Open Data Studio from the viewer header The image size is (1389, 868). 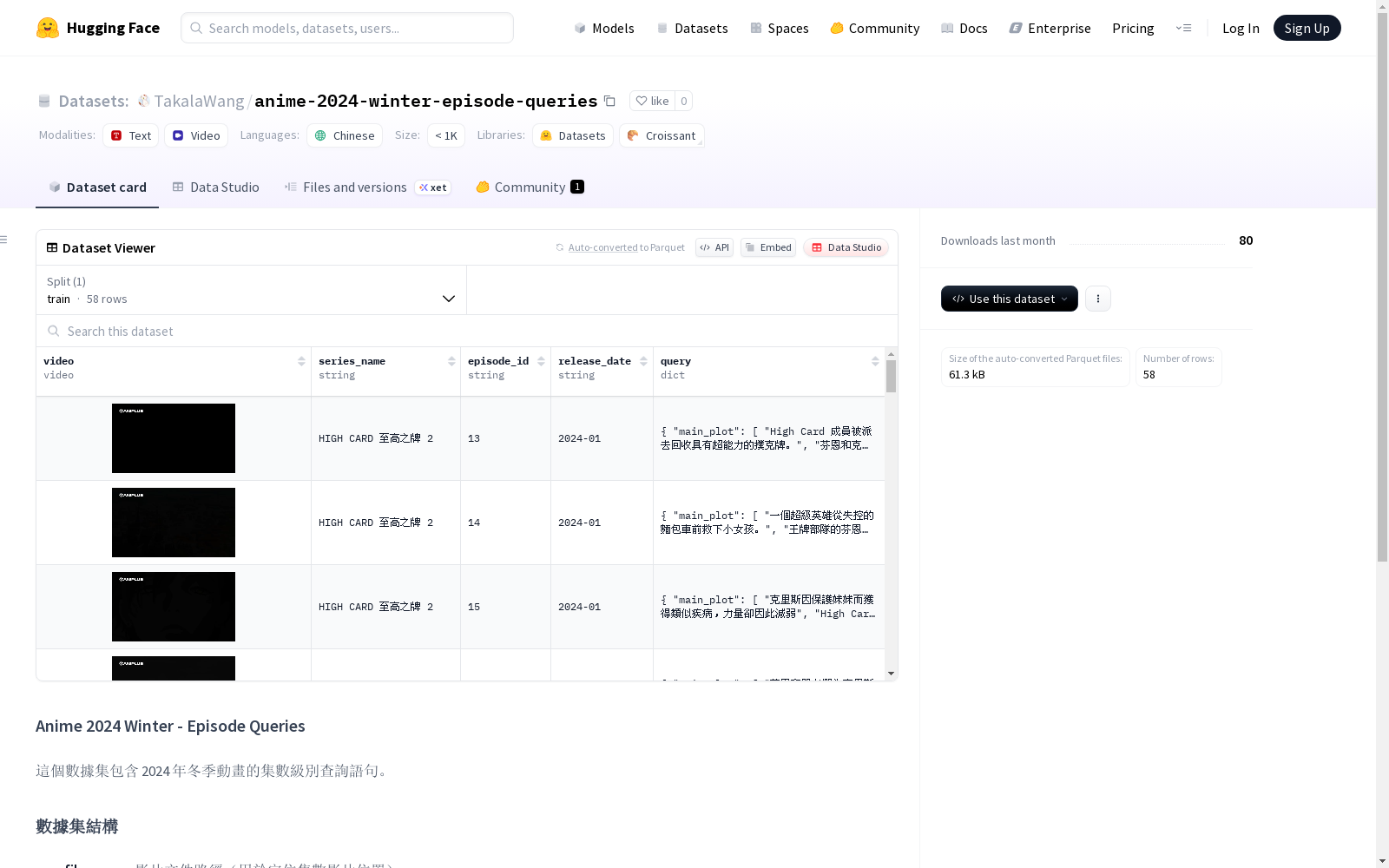pyautogui.click(x=846, y=247)
